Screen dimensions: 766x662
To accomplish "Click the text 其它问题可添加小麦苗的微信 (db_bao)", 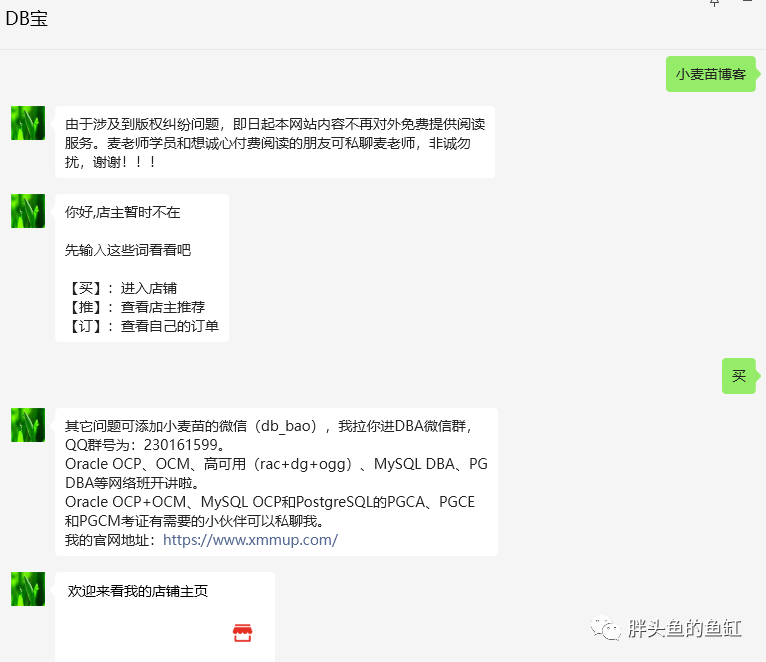I will coord(194,426).
